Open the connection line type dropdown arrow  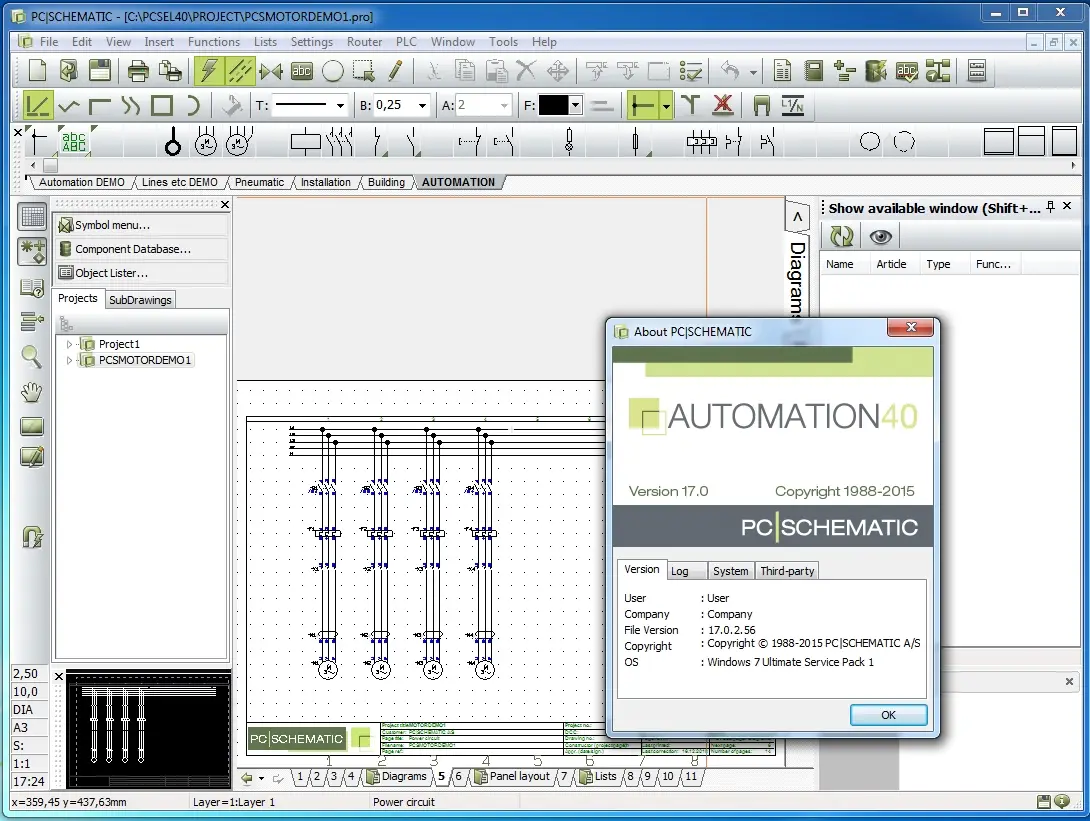pyautogui.click(x=666, y=106)
